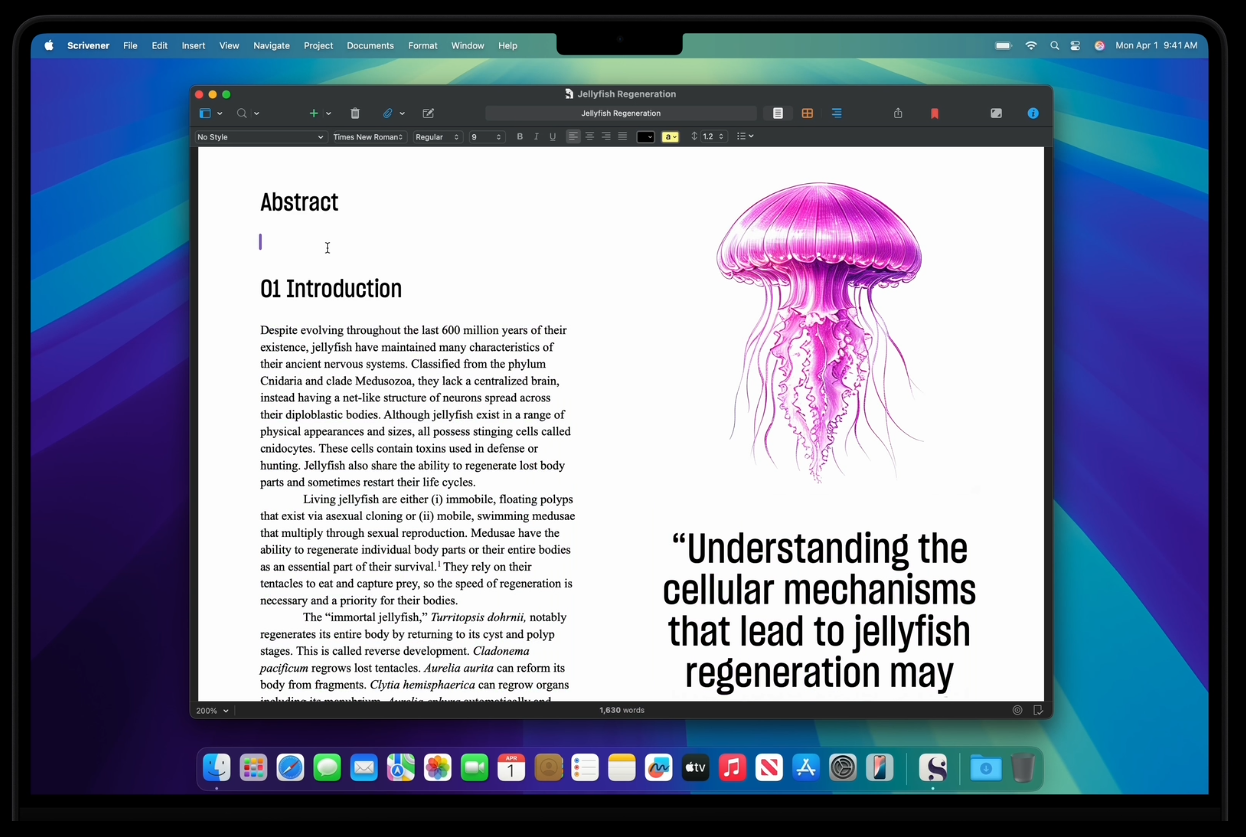Open the No Style paragraph dropdown
Image resolution: width=1246 pixels, height=837 pixels.
(260, 137)
